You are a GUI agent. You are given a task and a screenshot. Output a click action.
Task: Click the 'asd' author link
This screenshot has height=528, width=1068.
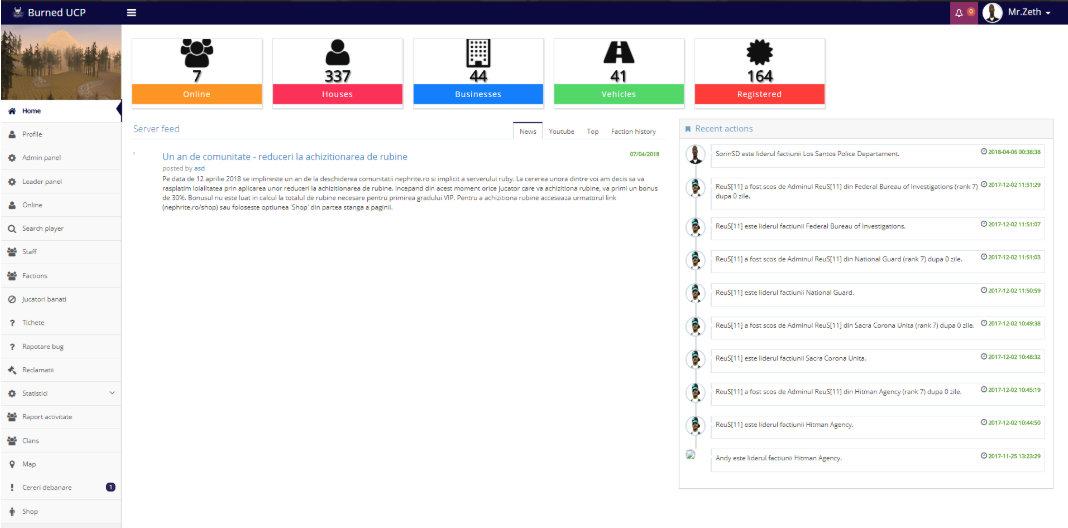199,168
